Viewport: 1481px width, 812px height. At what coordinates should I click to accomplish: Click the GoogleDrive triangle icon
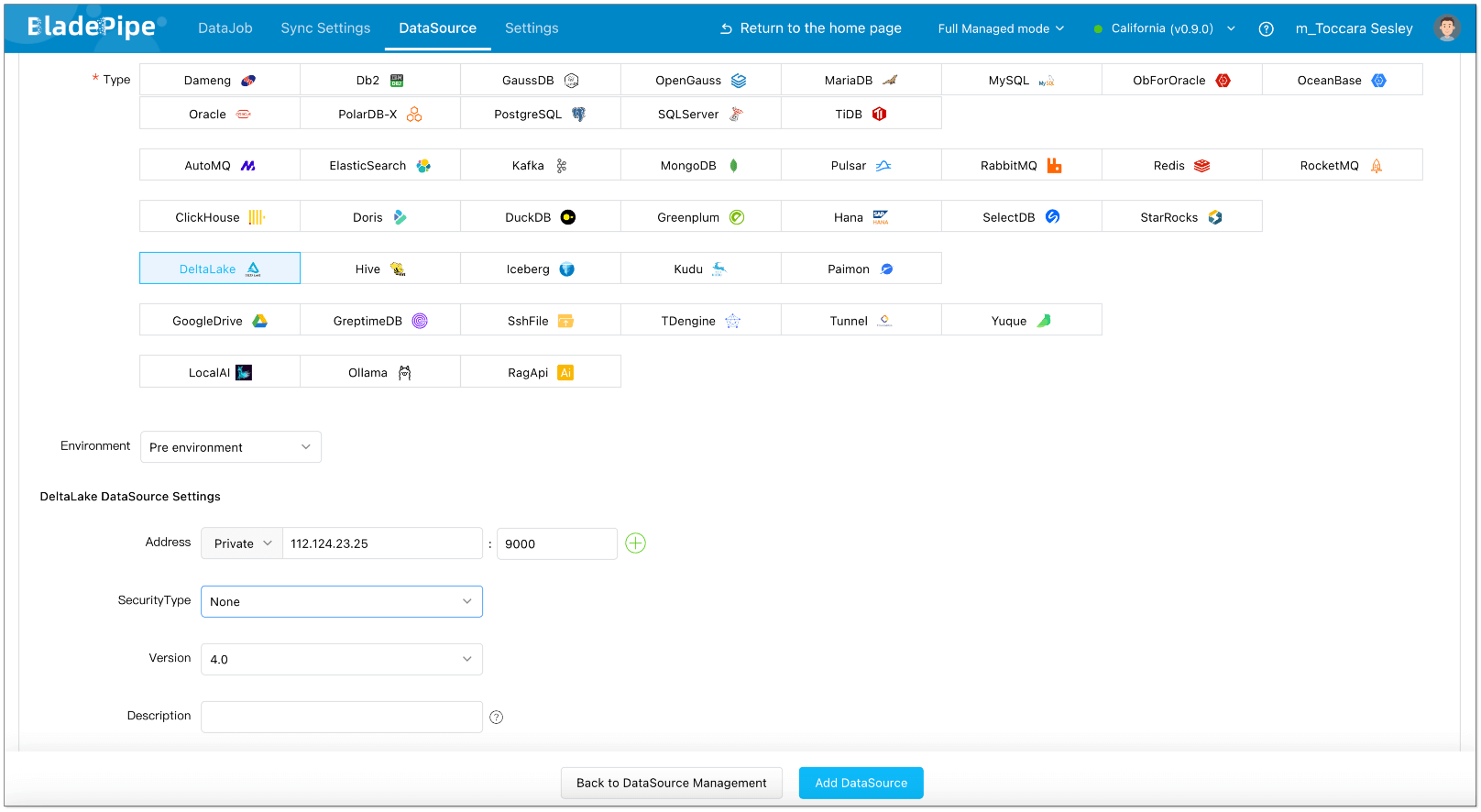260,321
